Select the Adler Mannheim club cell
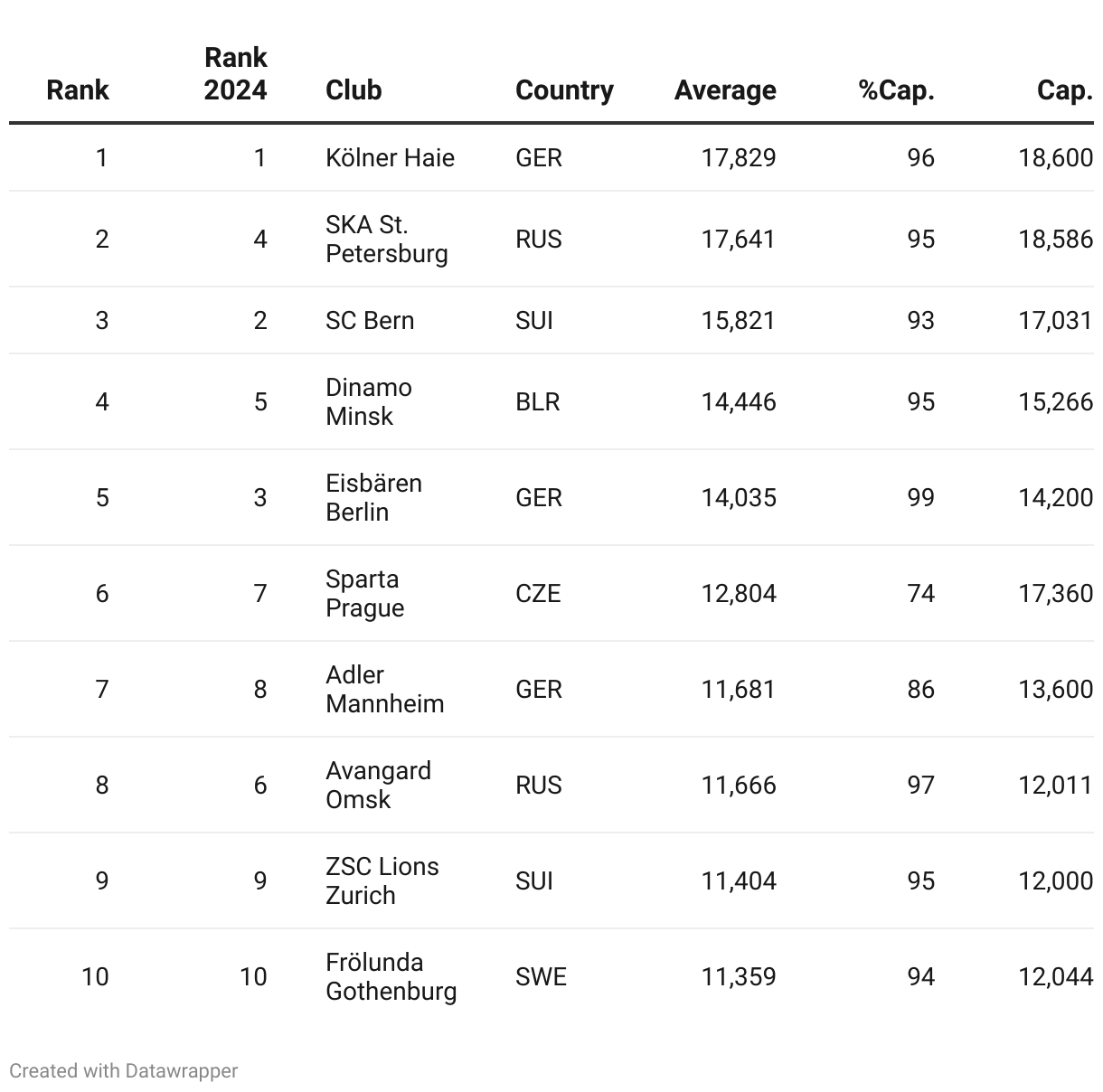This screenshot has width=1103, height=1092. 384,689
